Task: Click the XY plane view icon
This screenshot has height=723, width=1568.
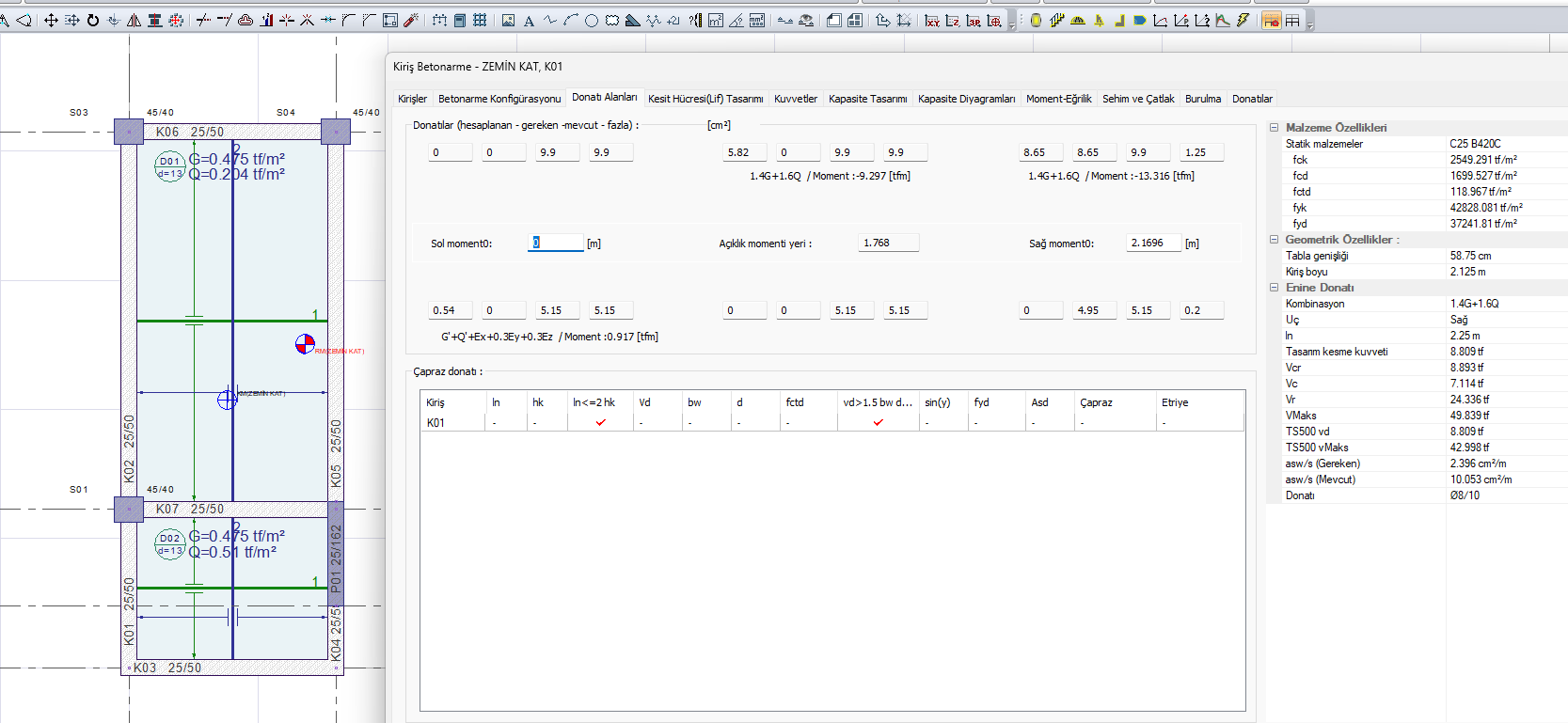Action: click(x=932, y=21)
